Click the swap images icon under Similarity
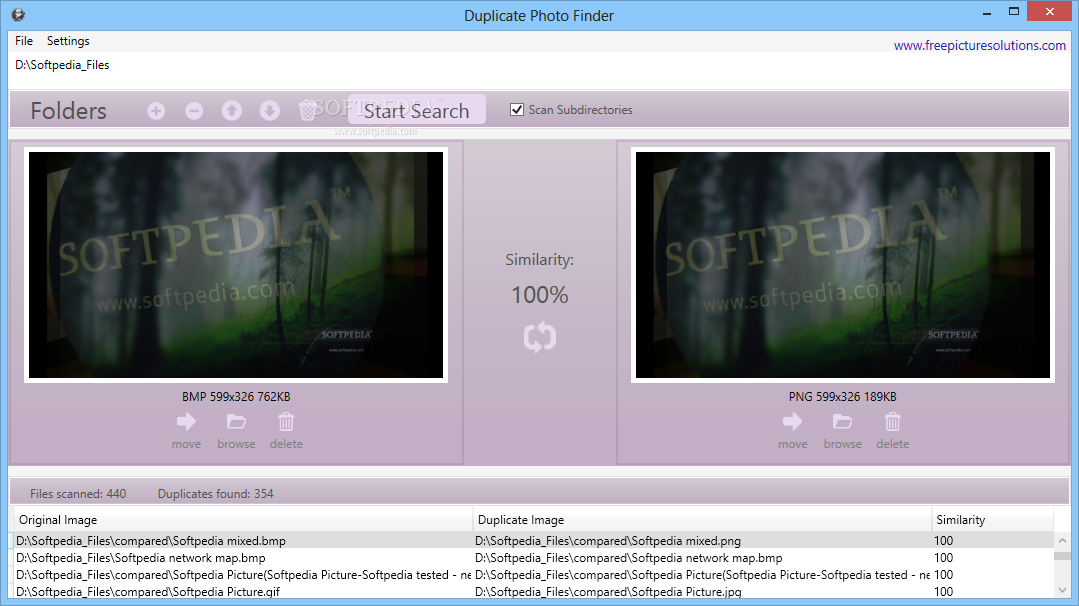 (540, 337)
